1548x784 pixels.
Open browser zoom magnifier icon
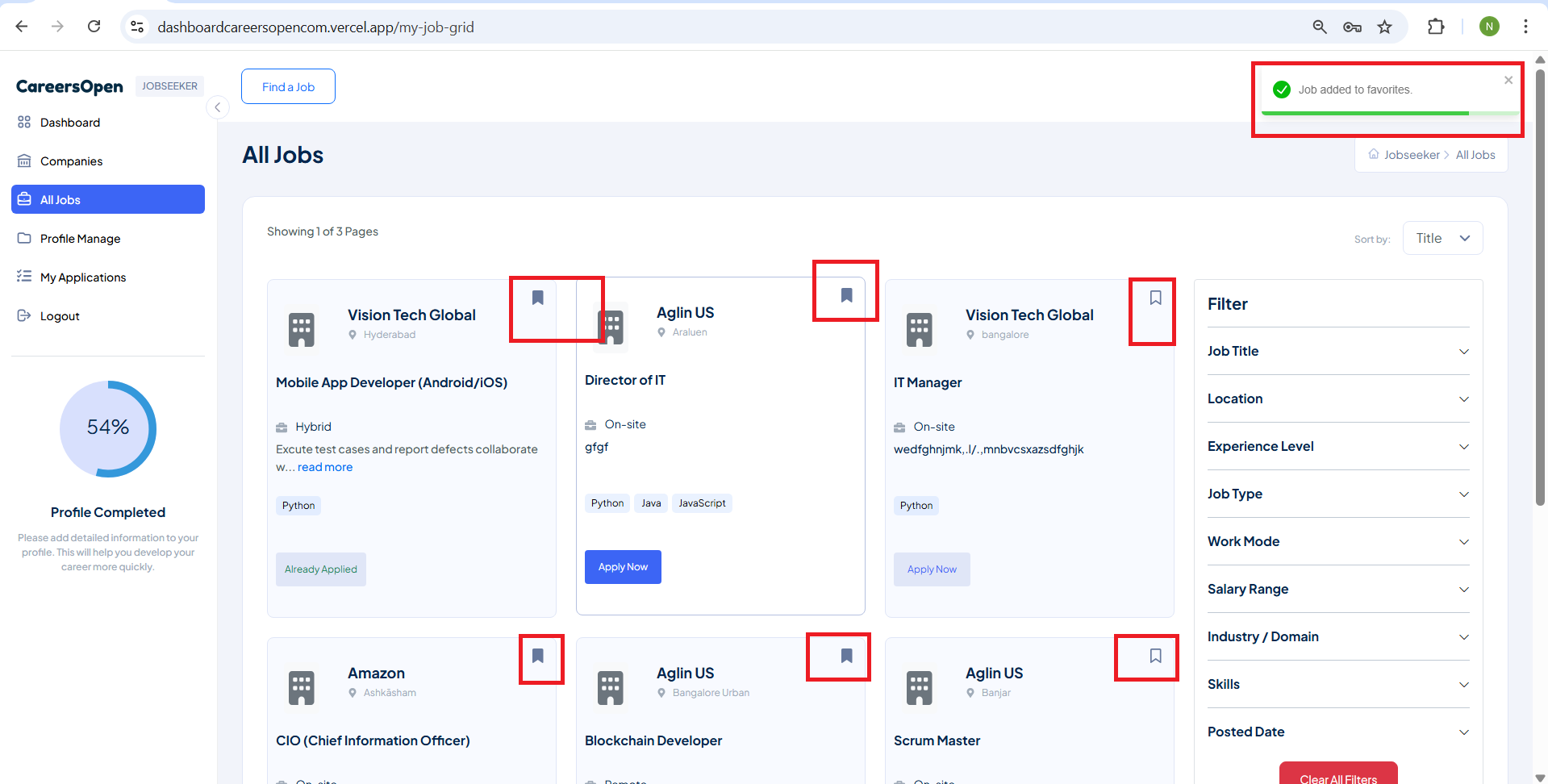[x=1320, y=27]
